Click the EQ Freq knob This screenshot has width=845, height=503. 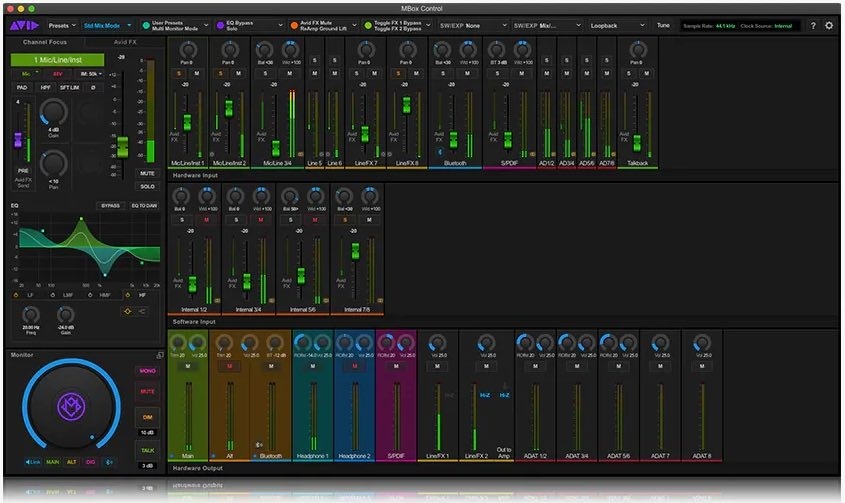click(31, 314)
